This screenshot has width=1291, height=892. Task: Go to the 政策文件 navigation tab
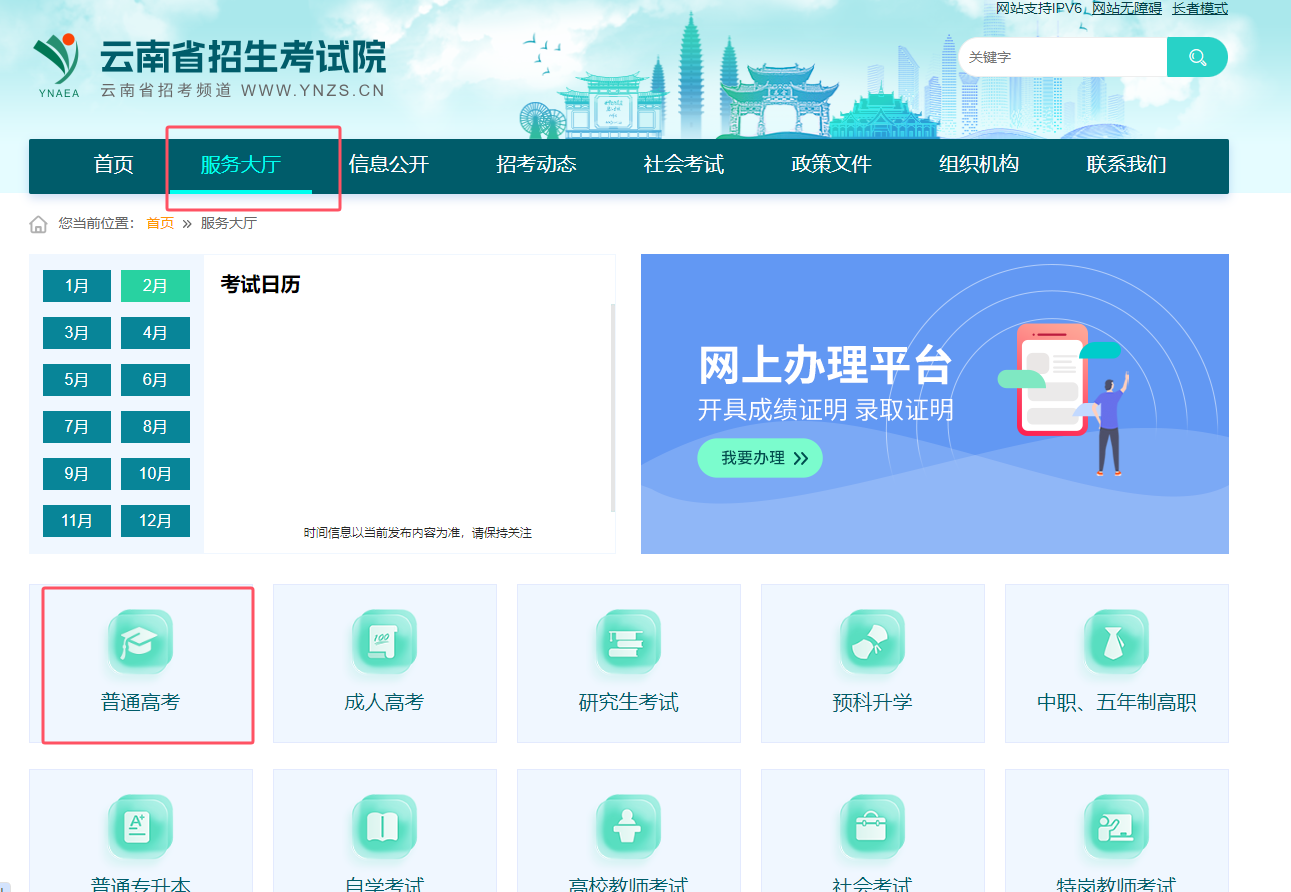tap(831, 165)
